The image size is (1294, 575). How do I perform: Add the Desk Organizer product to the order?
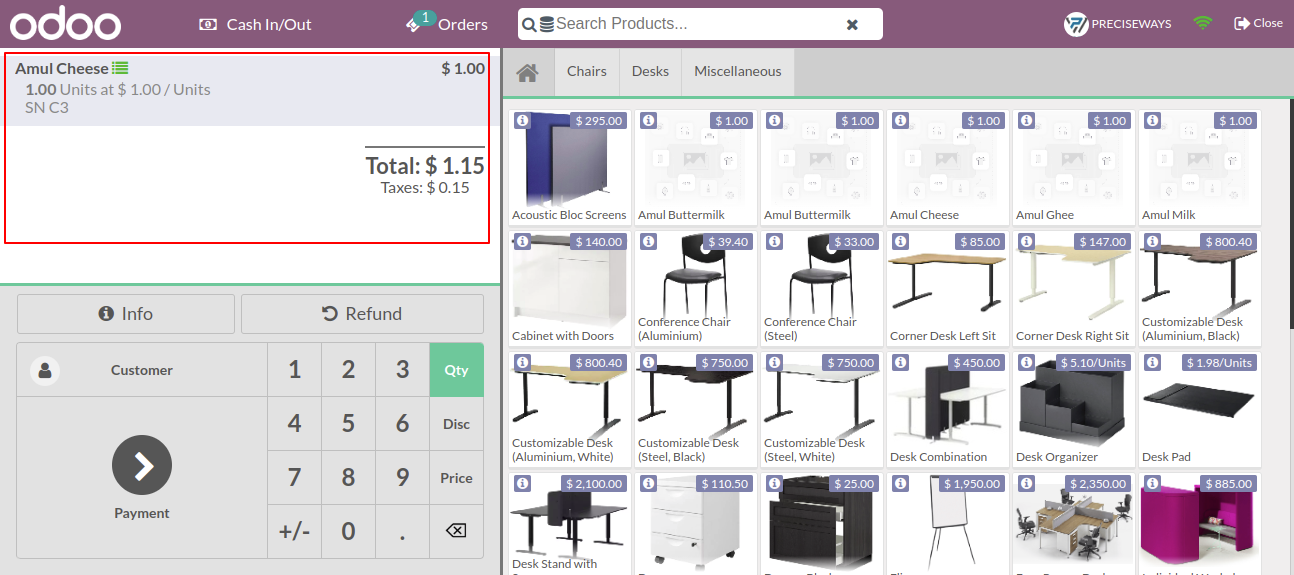[x=1075, y=408]
